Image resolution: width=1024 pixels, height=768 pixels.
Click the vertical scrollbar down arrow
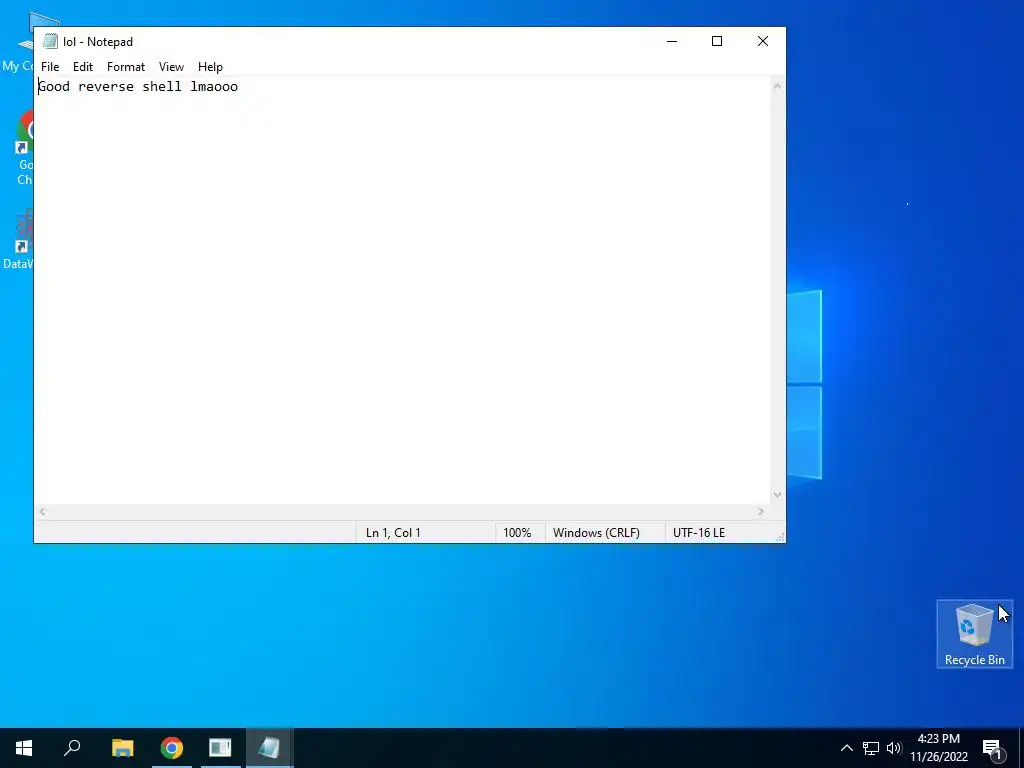coord(777,494)
